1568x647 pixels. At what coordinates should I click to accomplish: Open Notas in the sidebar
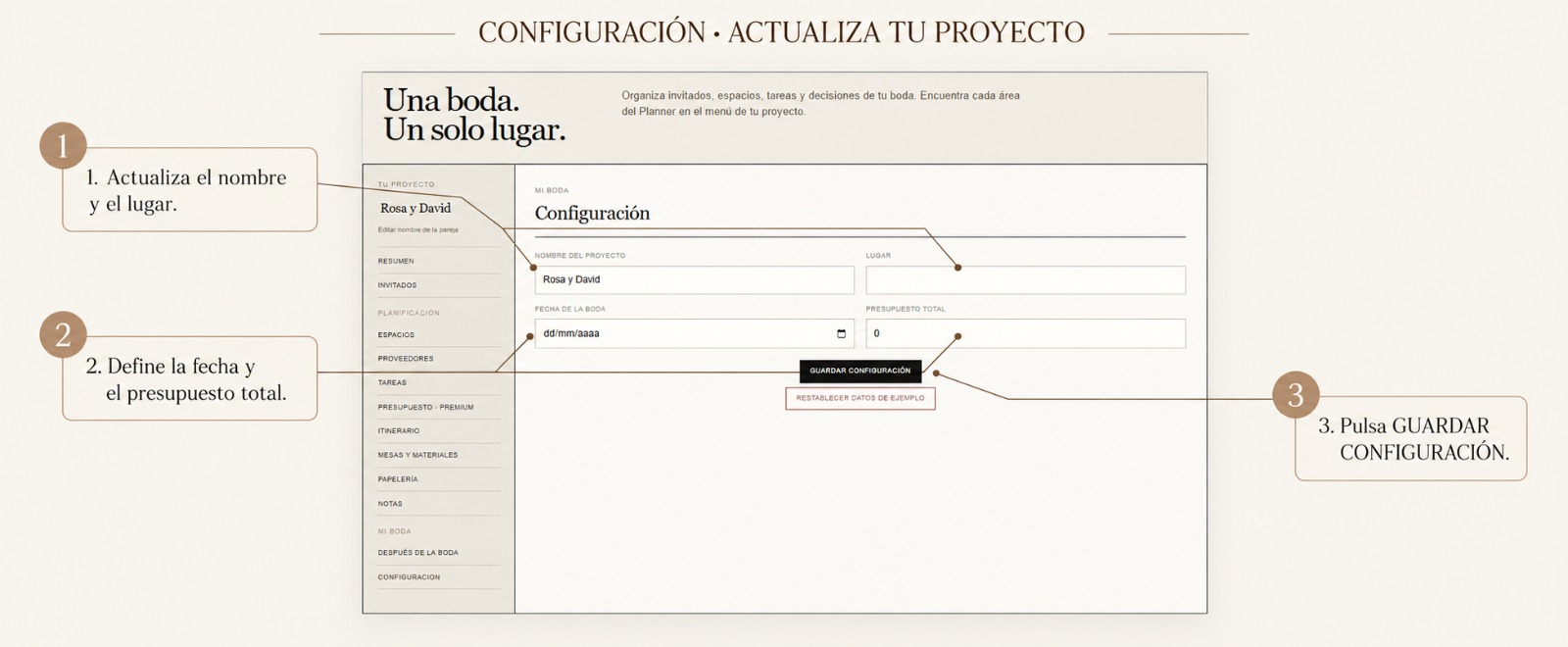pyautogui.click(x=390, y=504)
